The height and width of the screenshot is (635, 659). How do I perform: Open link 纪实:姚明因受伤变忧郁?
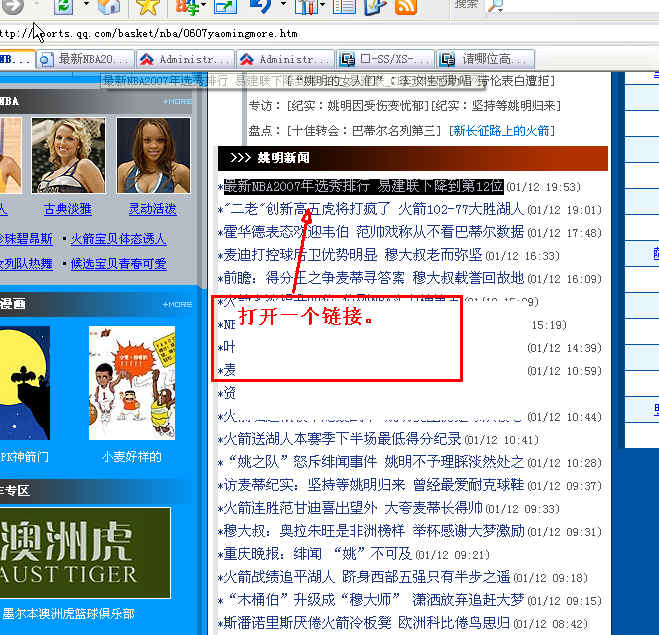357,105
